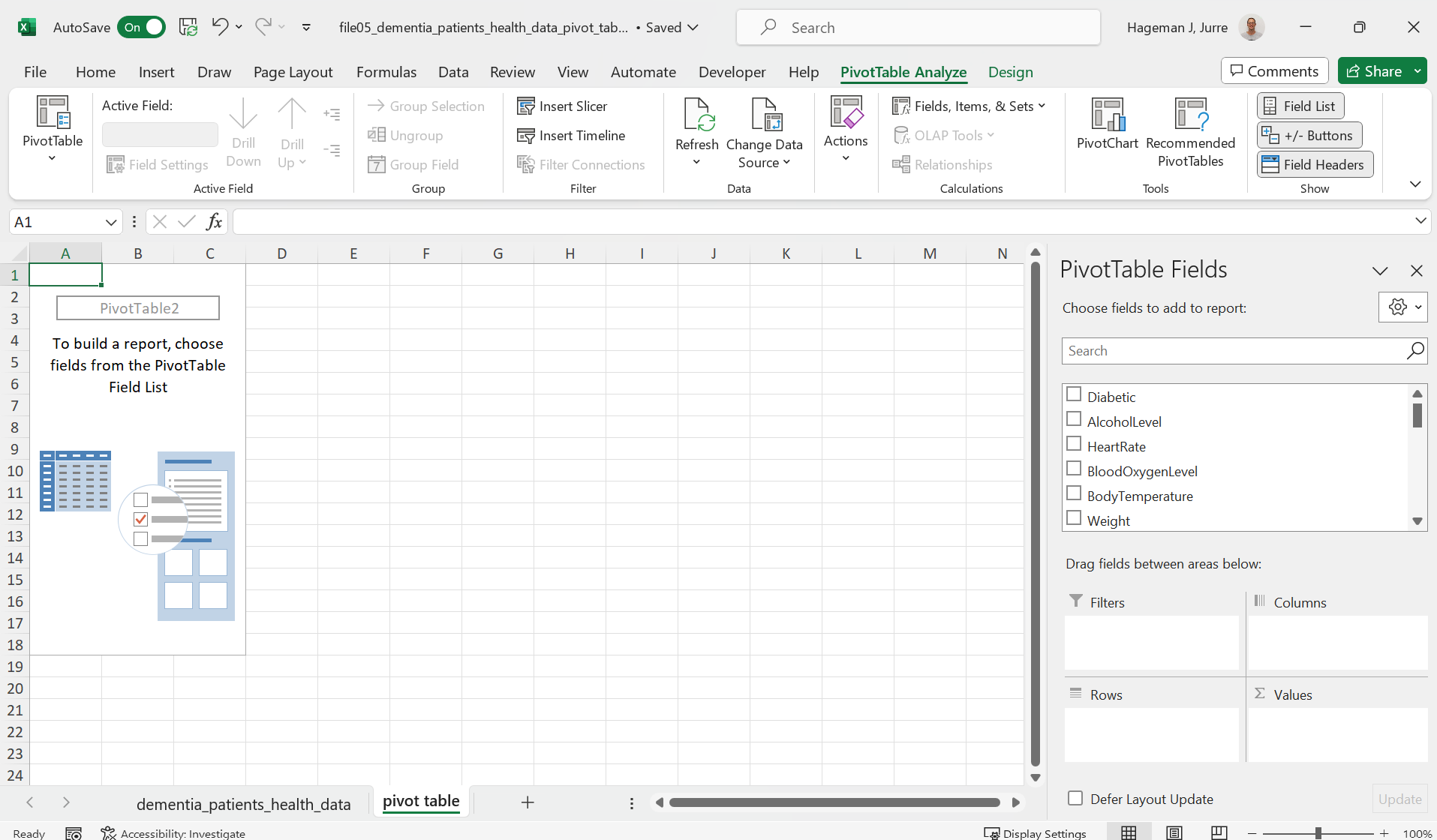Open the Name Box dropdown
1437x840 pixels.
click(110, 221)
